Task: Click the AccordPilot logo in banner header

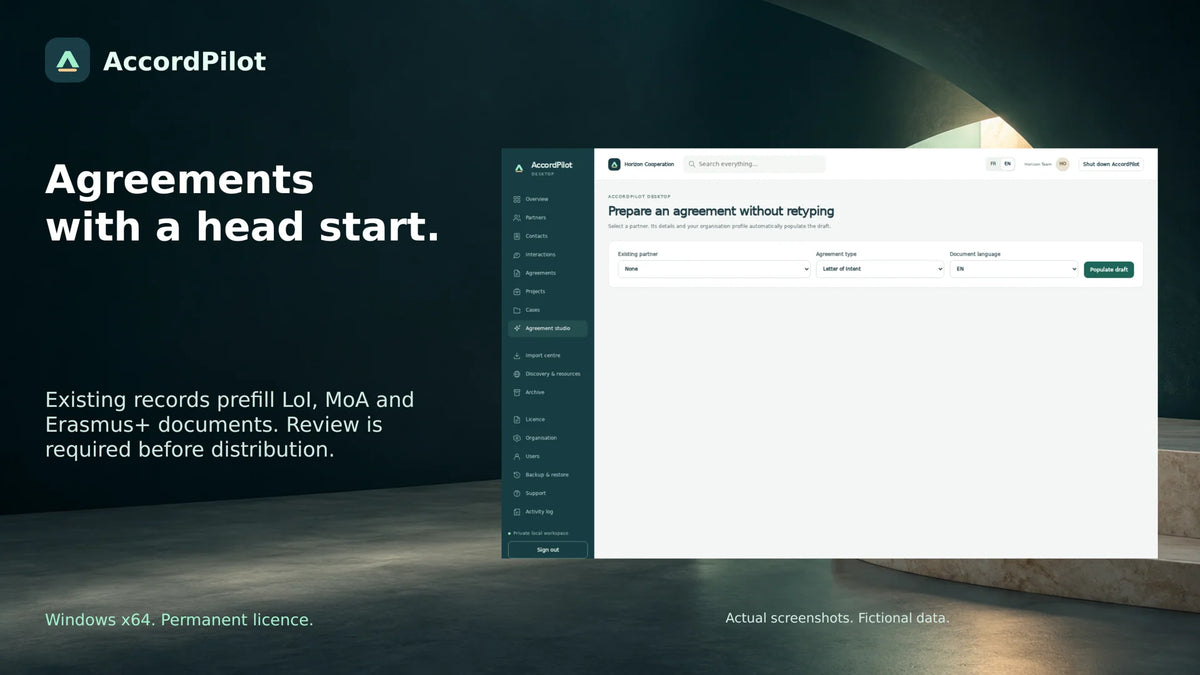Action: pyautogui.click(x=67, y=60)
